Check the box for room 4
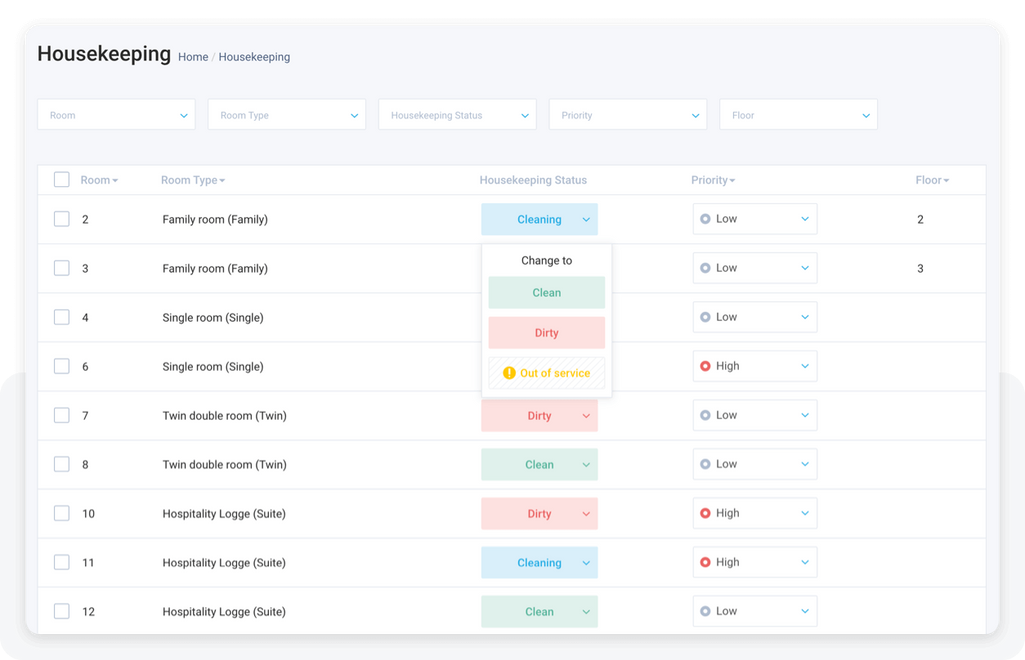Image resolution: width=1025 pixels, height=660 pixels. coord(61,317)
